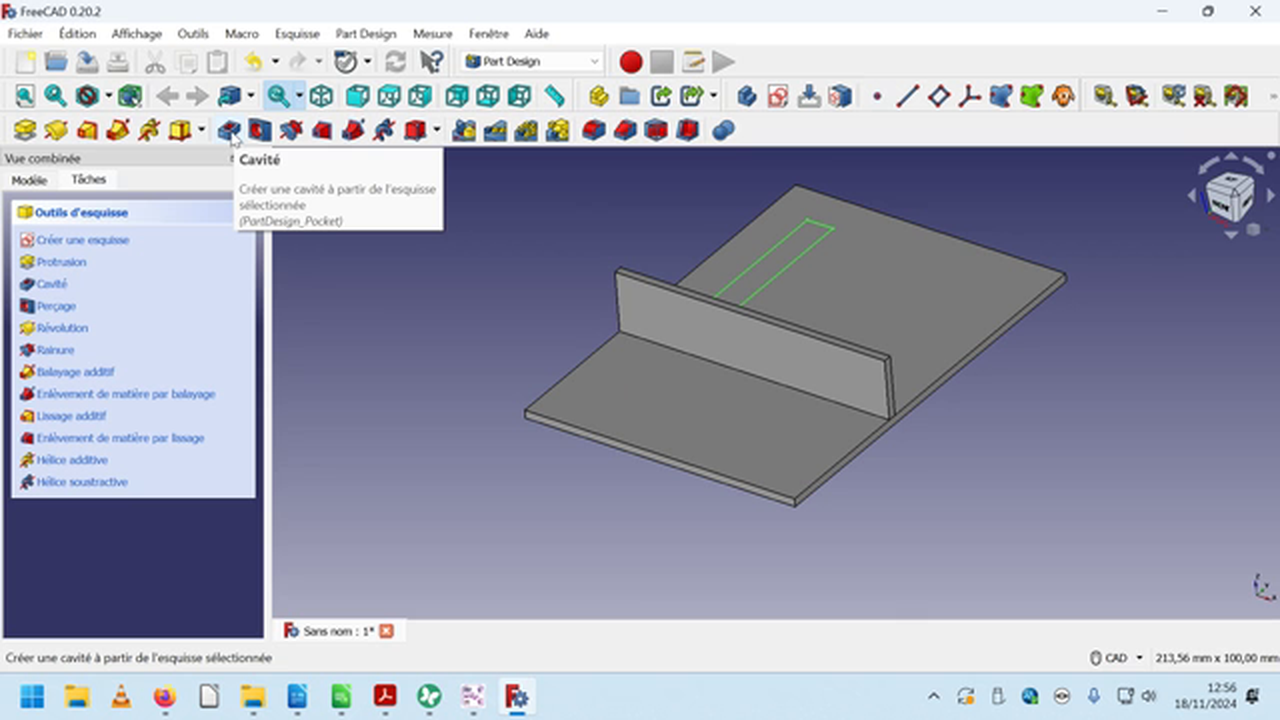Select the Measure linear tool

(553, 95)
